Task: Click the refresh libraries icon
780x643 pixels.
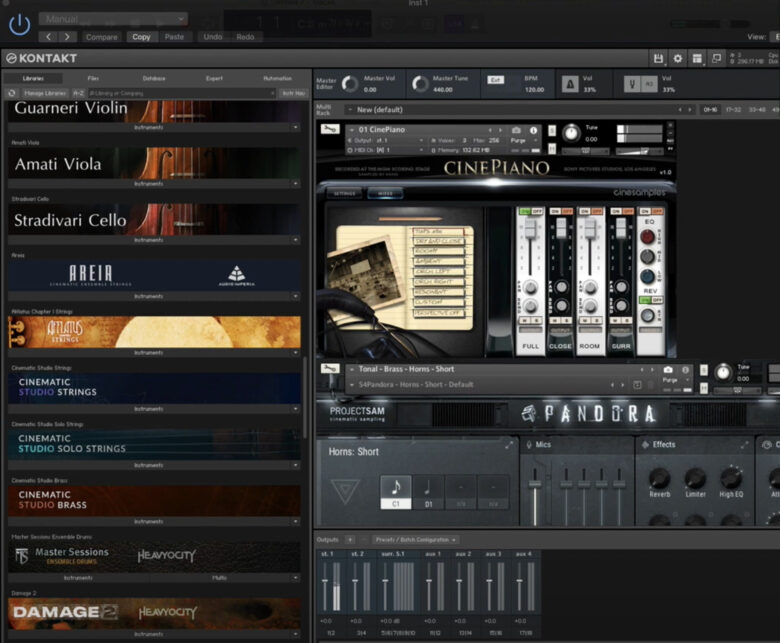Action: coord(12,93)
